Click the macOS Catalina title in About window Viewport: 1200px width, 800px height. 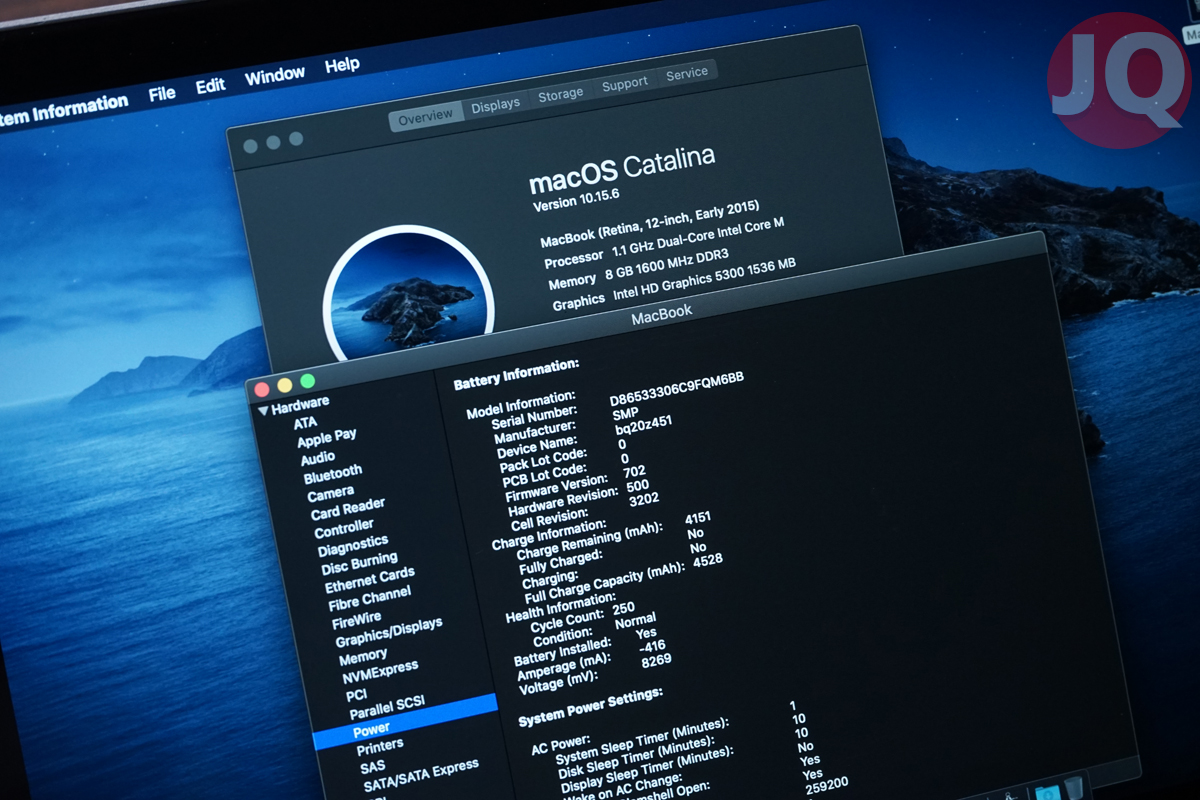click(x=622, y=171)
